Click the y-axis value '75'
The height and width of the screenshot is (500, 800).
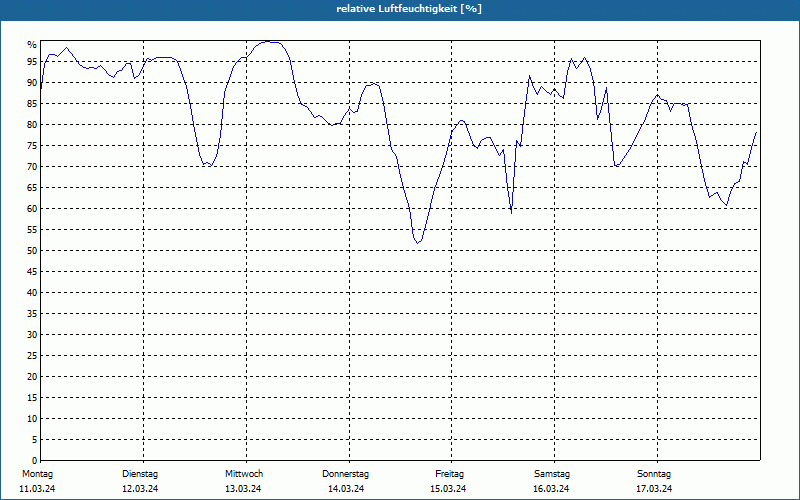(x=32, y=146)
